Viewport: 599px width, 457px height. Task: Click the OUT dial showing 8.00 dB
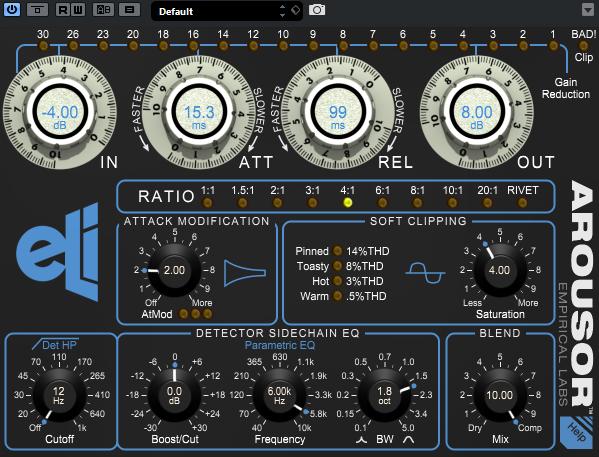point(476,112)
